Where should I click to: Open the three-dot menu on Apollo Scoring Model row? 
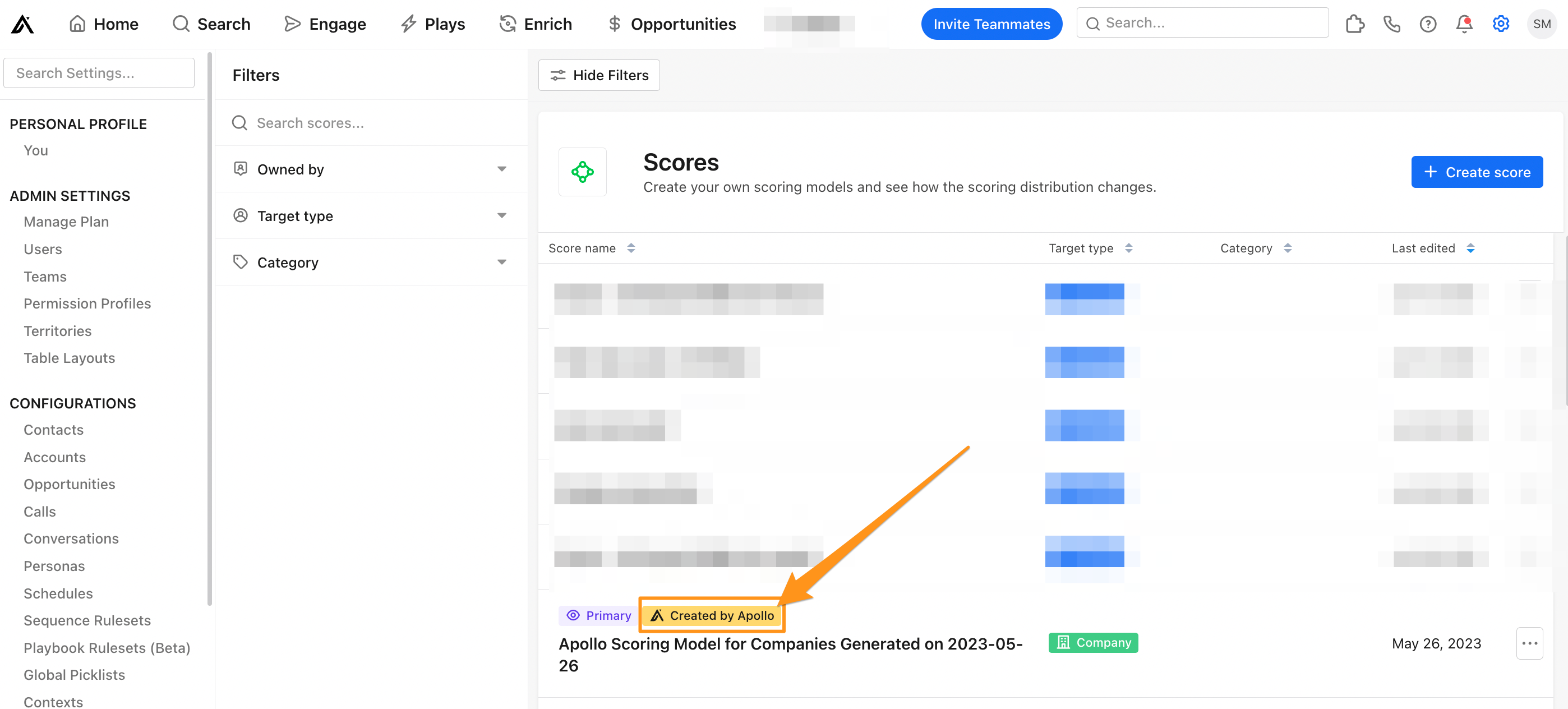pos(1530,643)
